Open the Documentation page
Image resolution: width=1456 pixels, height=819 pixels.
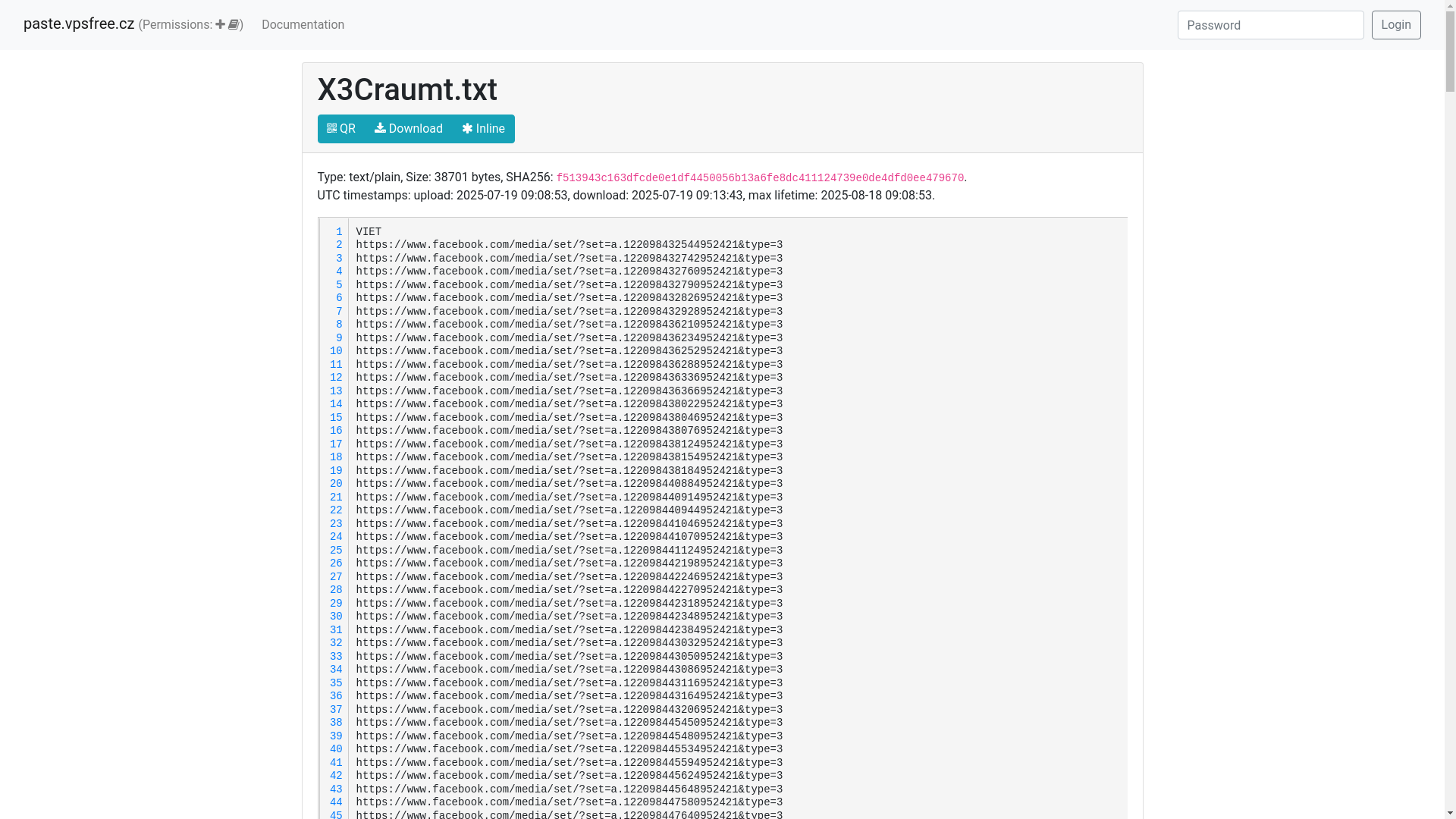(303, 24)
